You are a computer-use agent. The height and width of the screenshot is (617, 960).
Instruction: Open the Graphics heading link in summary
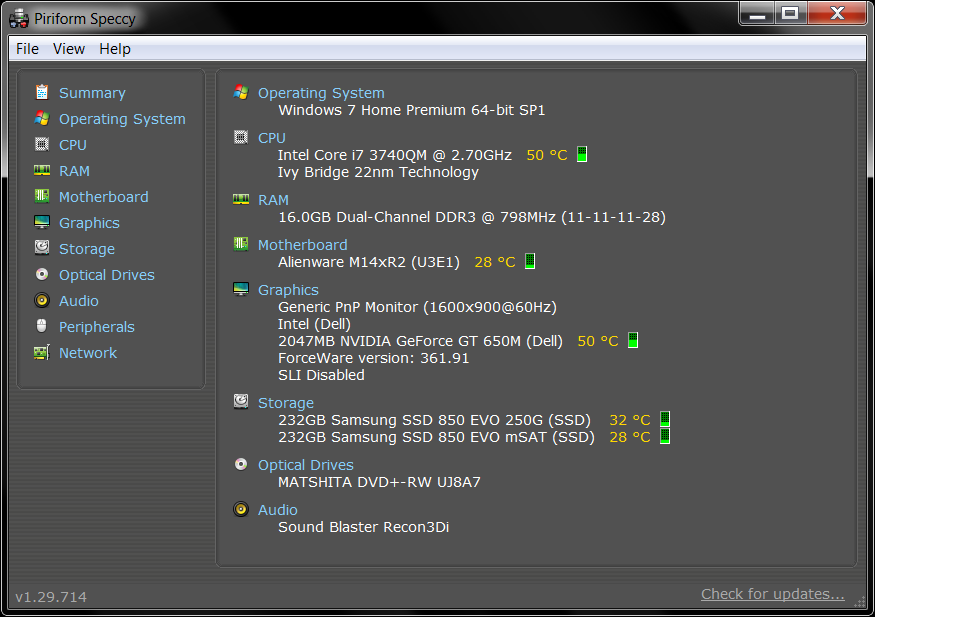288,290
